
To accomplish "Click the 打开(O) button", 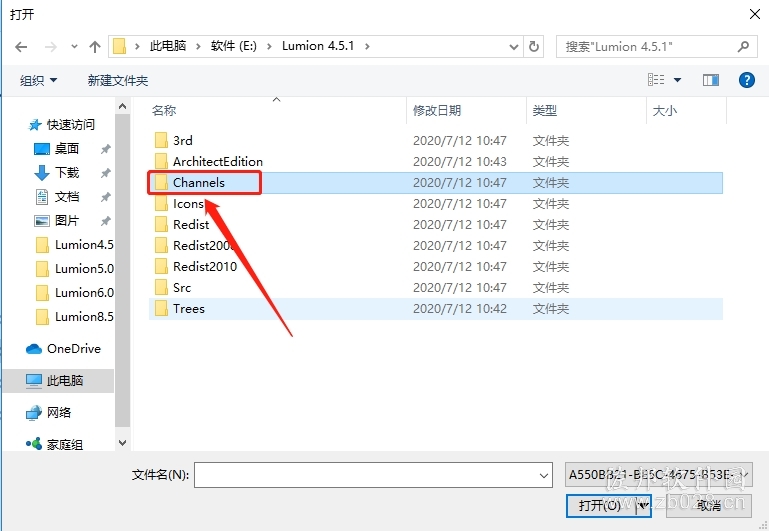I will pyautogui.click(x=600, y=505).
